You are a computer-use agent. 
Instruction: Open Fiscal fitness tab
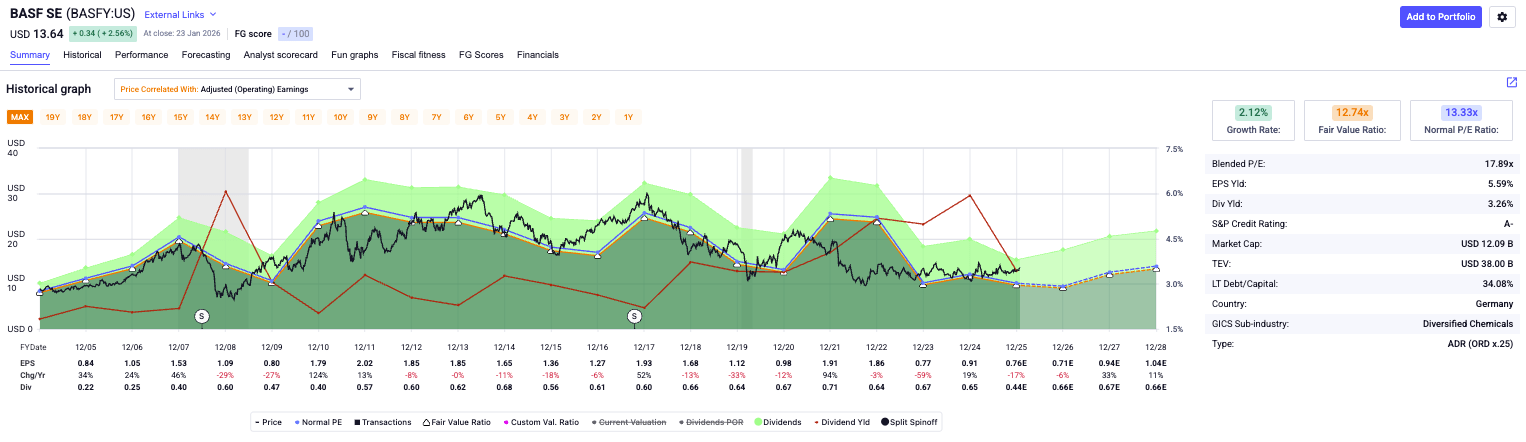419,55
